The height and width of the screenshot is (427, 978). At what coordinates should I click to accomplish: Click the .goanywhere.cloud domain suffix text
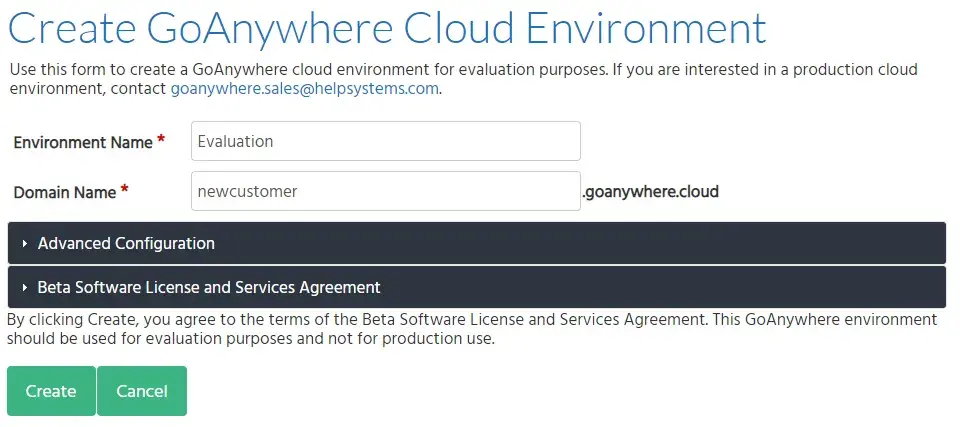coord(650,191)
